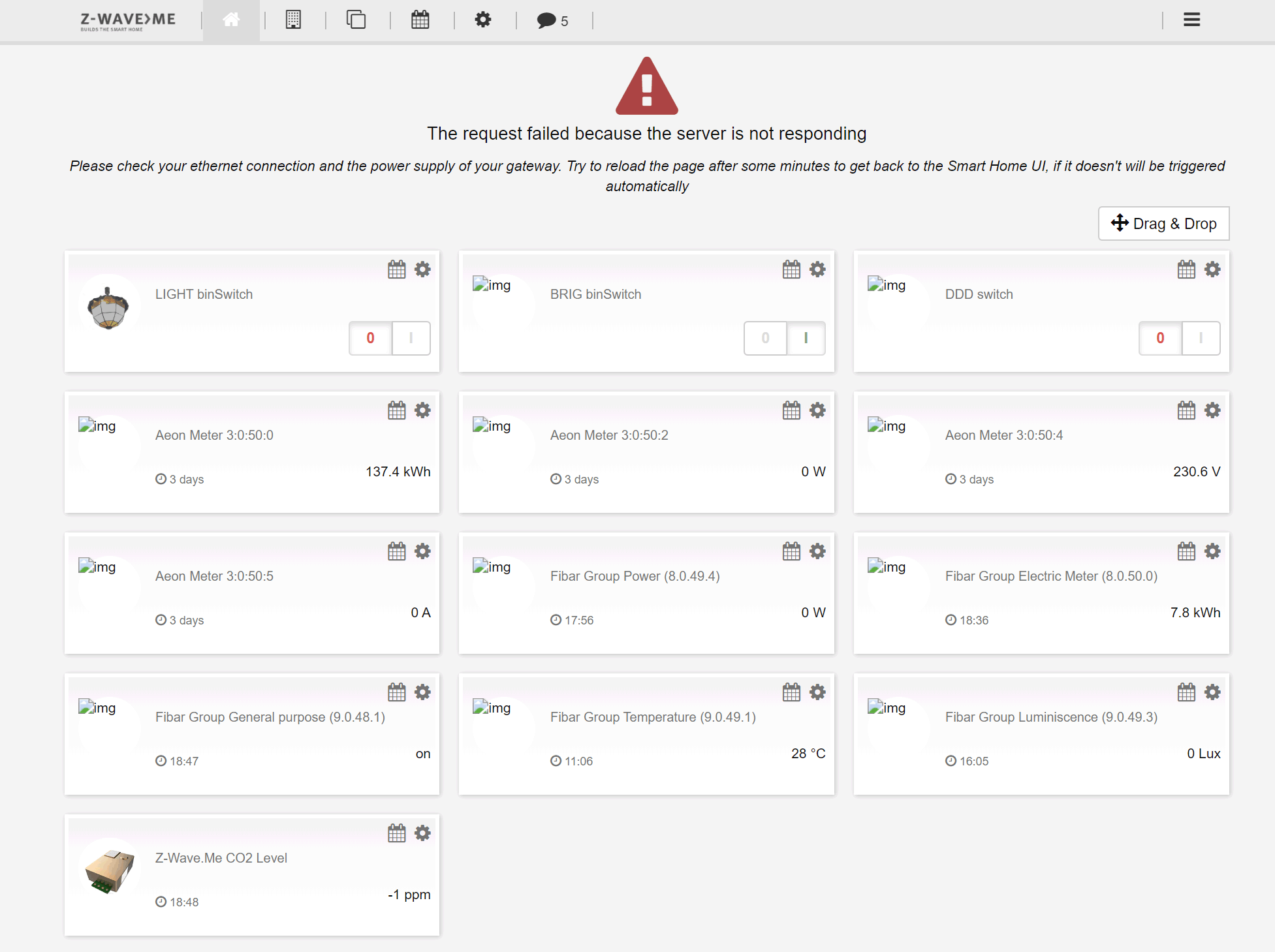Viewport: 1275px width, 952px height.
Task: Click the LIGHT binSwitch lamp thumbnail
Action: [x=108, y=307]
